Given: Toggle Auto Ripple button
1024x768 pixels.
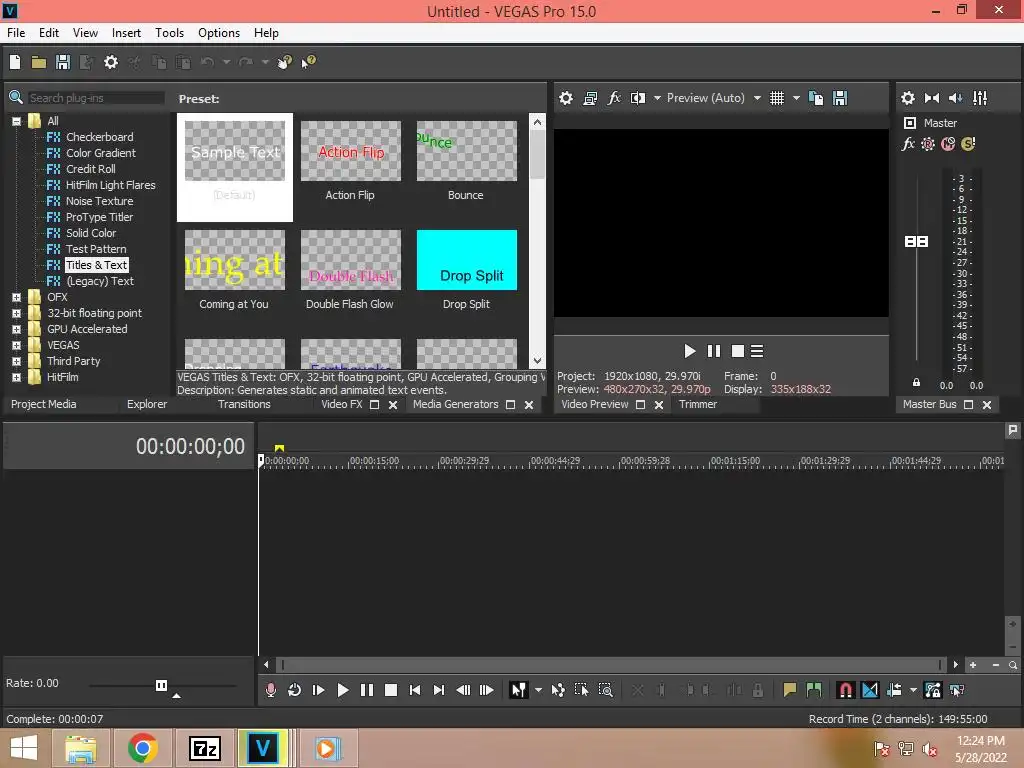Looking at the screenshot, I should [895, 690].
